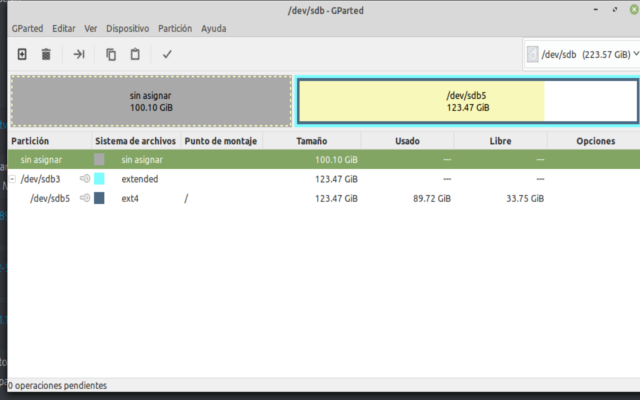Minimize the GParted window

click(596, 9)
